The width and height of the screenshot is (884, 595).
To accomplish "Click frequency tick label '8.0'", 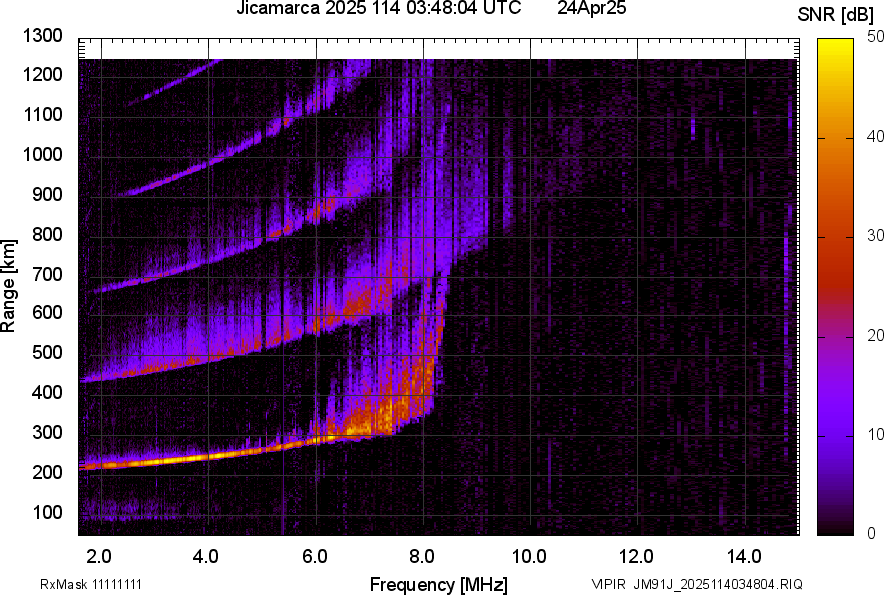I will point(422,557).
